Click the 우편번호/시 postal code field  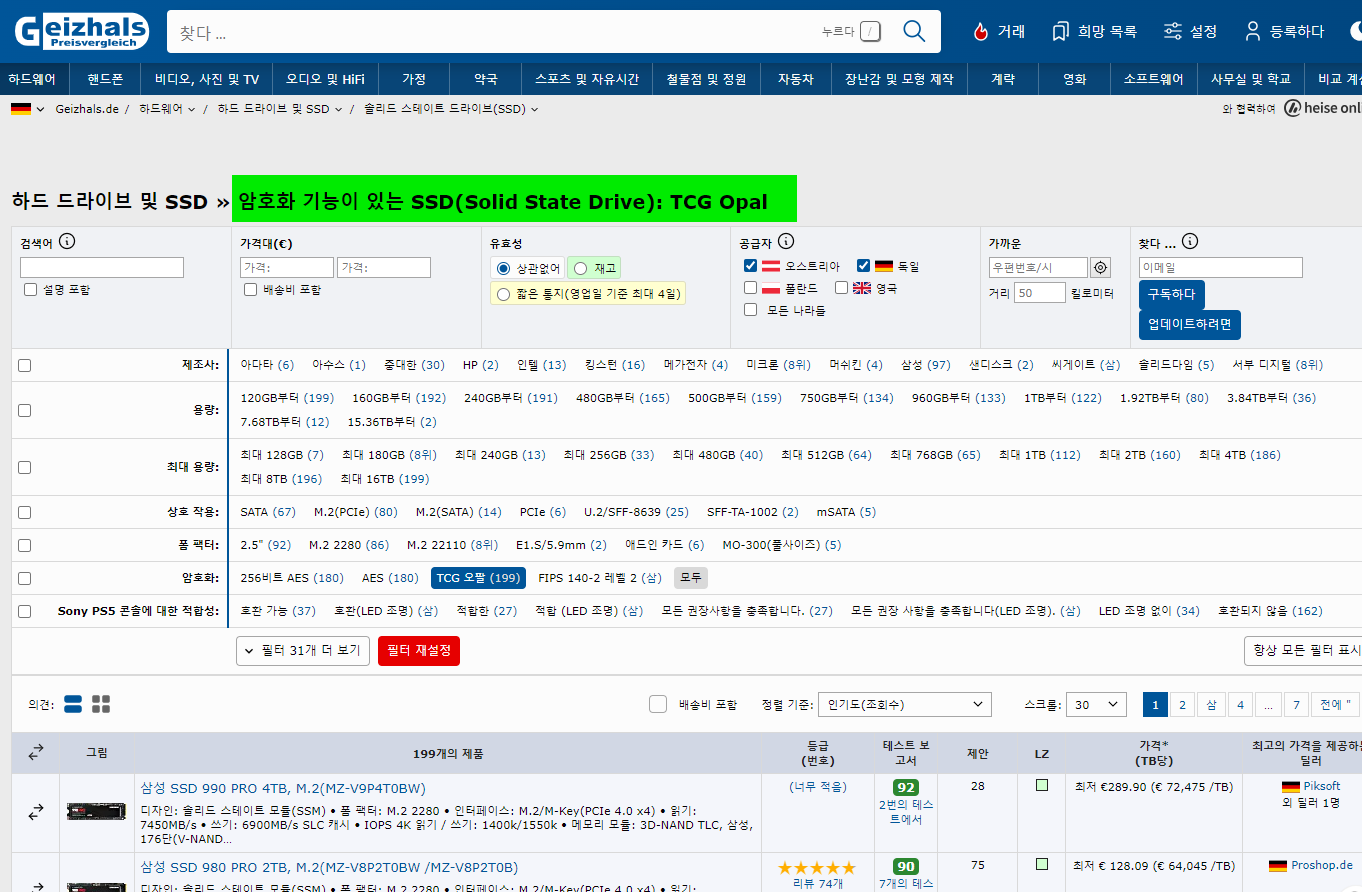coord(1038,268)
